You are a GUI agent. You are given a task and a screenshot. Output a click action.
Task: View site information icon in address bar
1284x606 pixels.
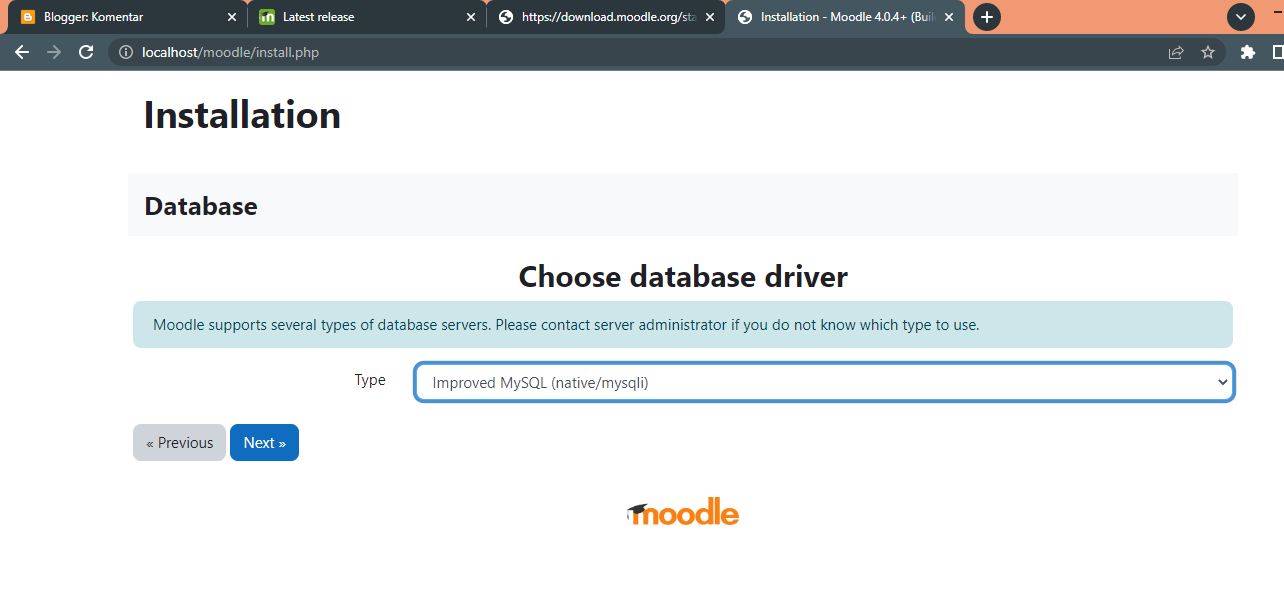tap(126, 52)
